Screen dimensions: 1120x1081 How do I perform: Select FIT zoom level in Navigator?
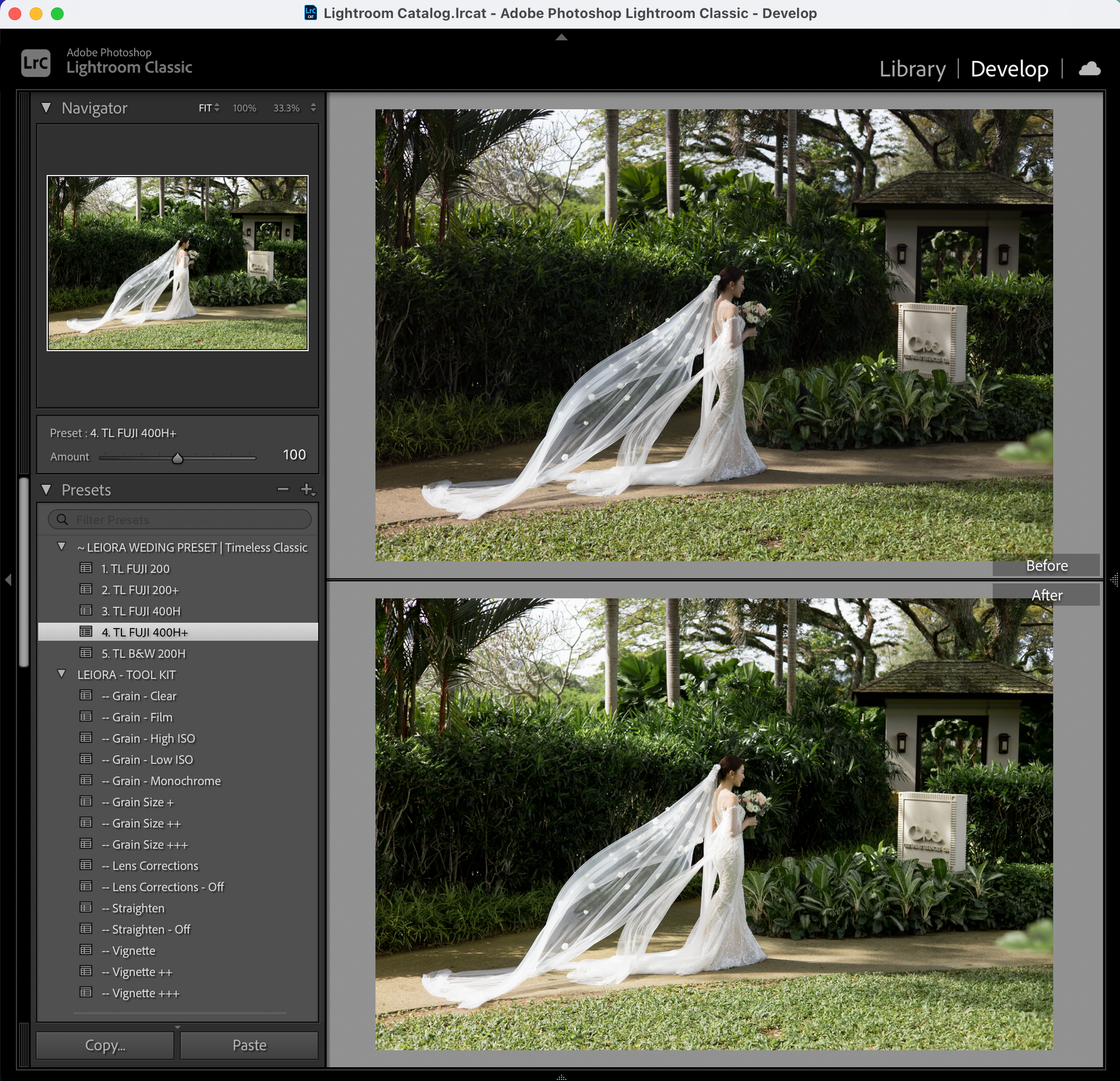pos(205,108)
